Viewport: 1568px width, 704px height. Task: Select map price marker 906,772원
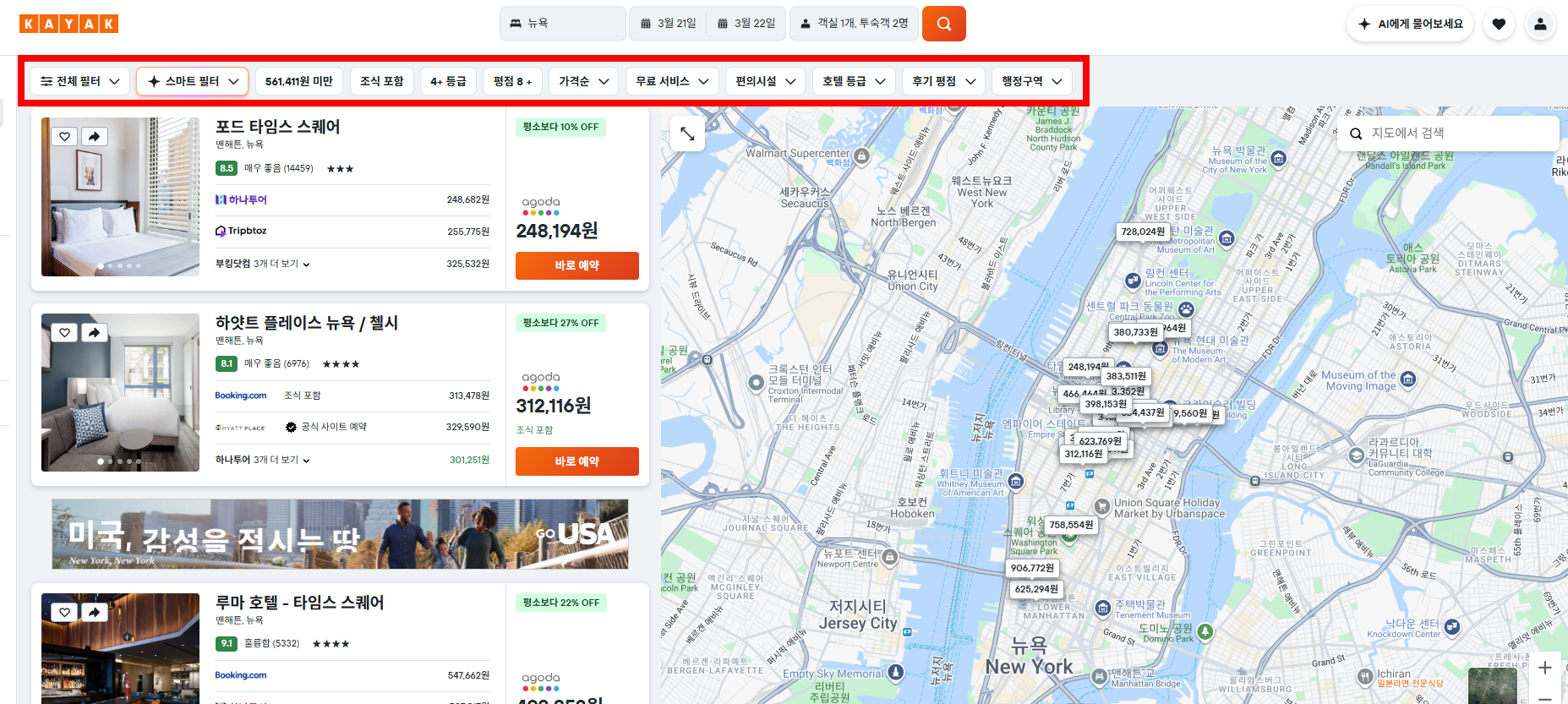click(1032, 568)
